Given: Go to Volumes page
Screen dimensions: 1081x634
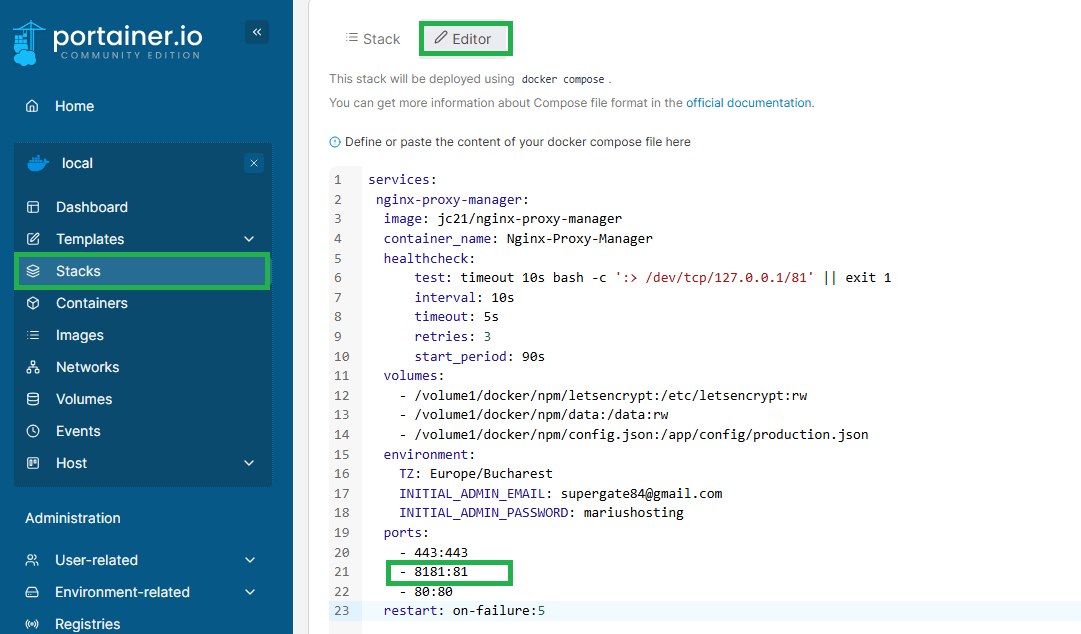Looking at the screenshot, I should click(84, 399).
